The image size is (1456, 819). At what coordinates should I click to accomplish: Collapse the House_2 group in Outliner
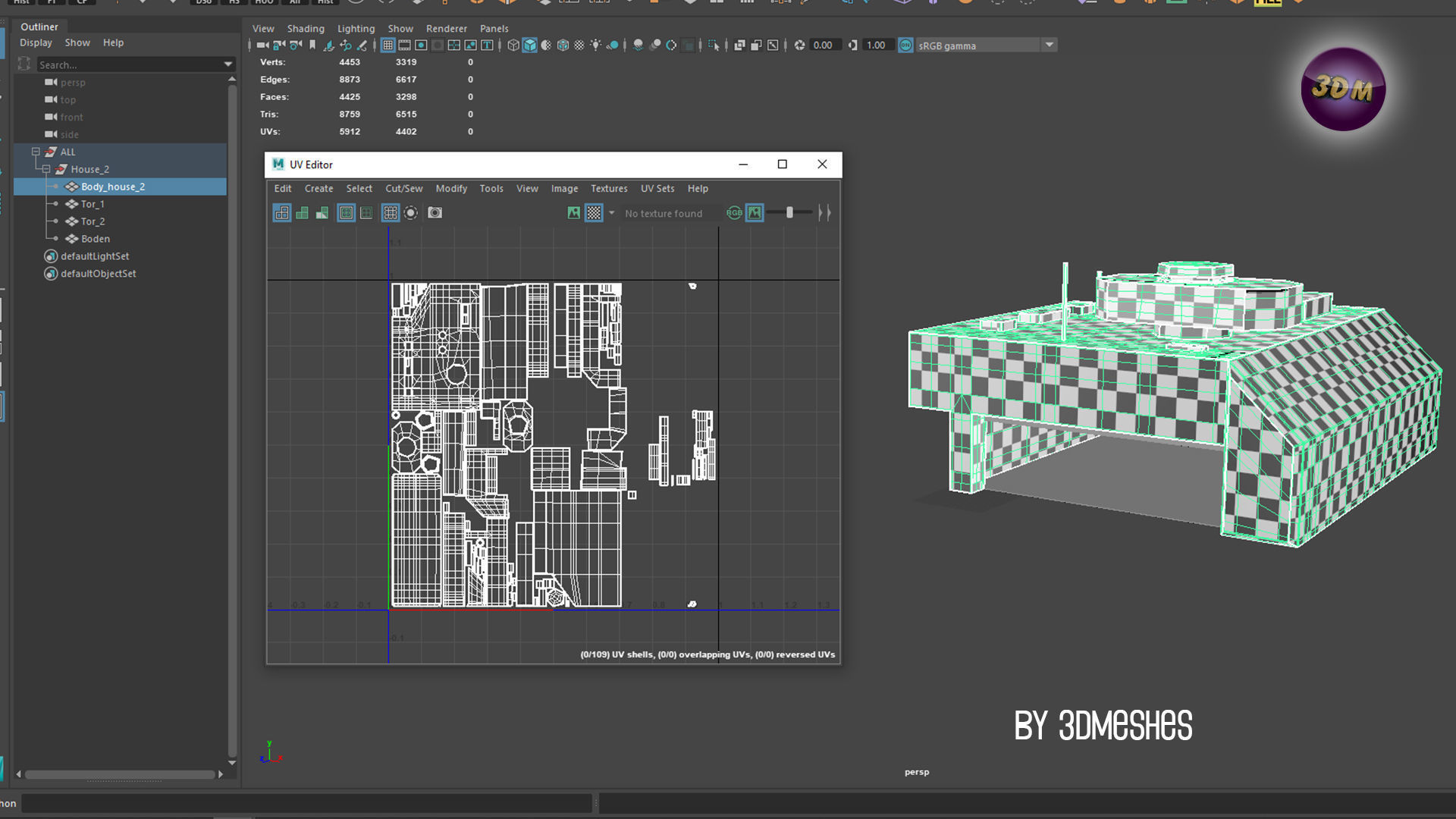(46, 169)
